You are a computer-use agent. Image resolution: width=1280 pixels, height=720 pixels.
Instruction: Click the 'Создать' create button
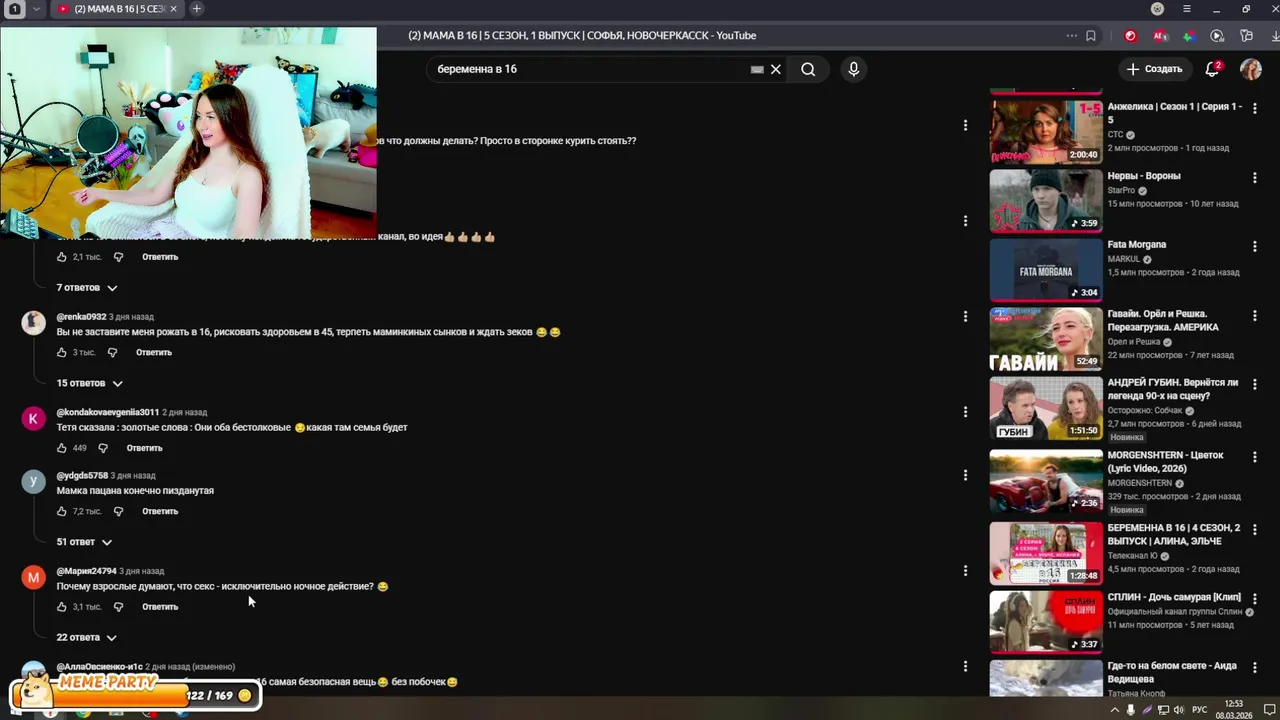1154,69
